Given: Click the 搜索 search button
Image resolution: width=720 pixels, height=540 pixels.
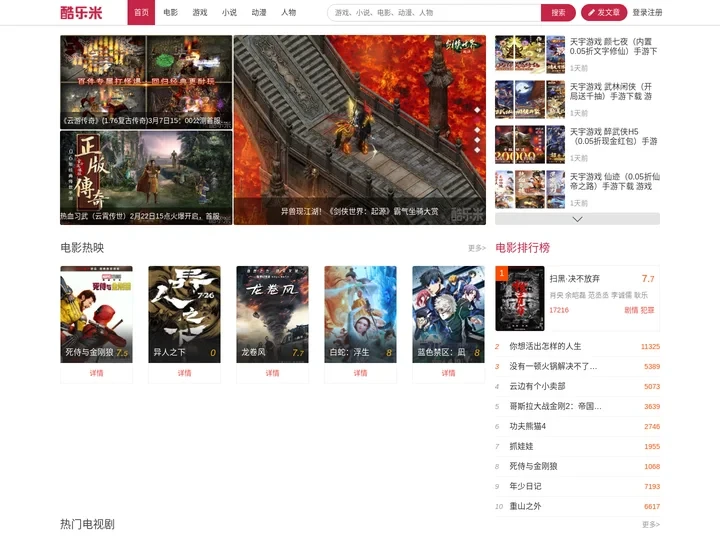Looking at the screenshot, I should coord(558,13).
